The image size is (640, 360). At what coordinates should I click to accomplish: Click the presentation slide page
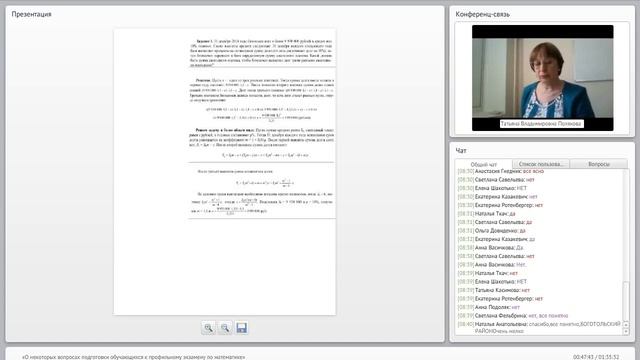coord(224,172)
